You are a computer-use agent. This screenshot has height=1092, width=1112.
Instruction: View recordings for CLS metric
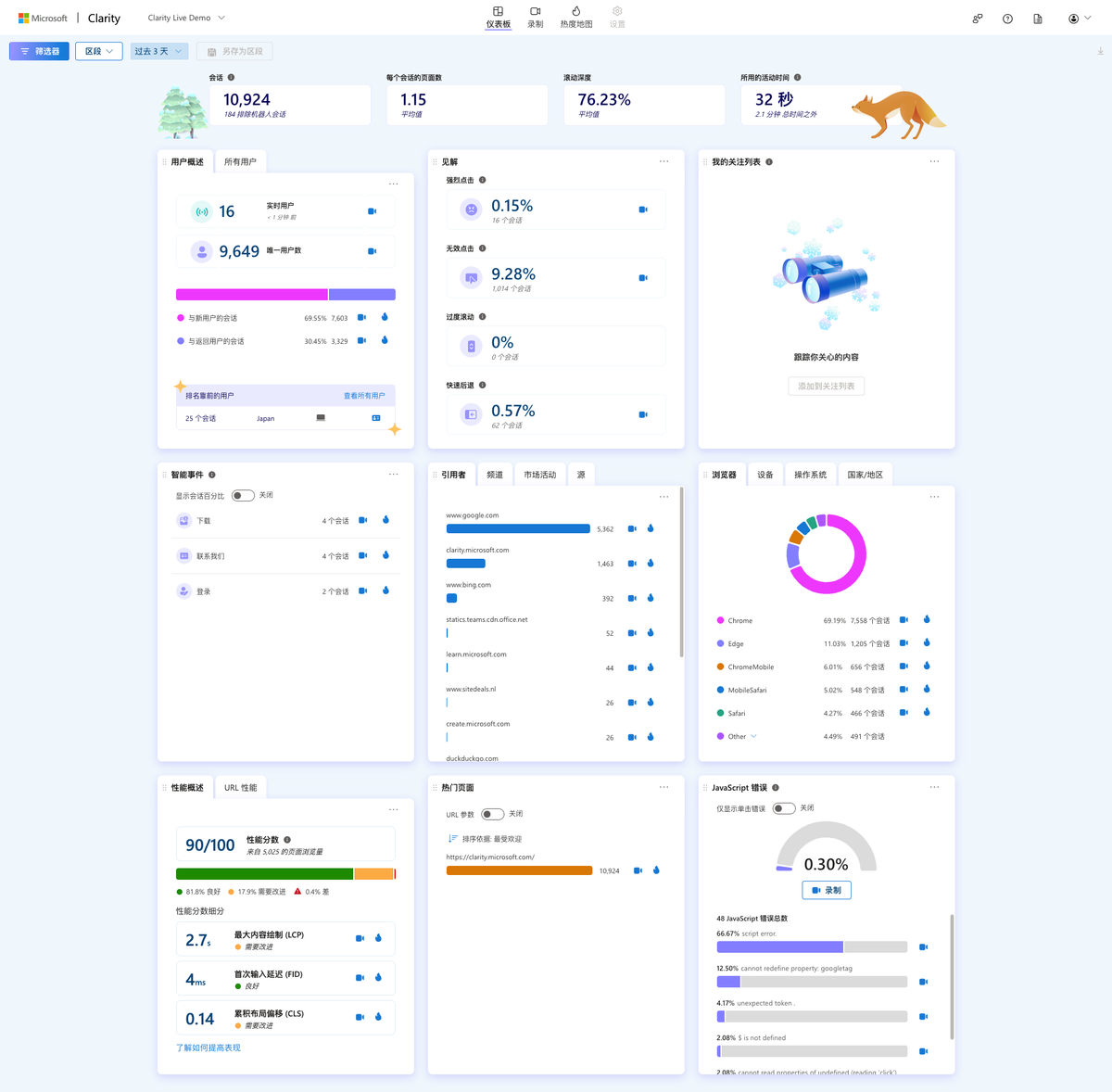[x=360, y=1017]
